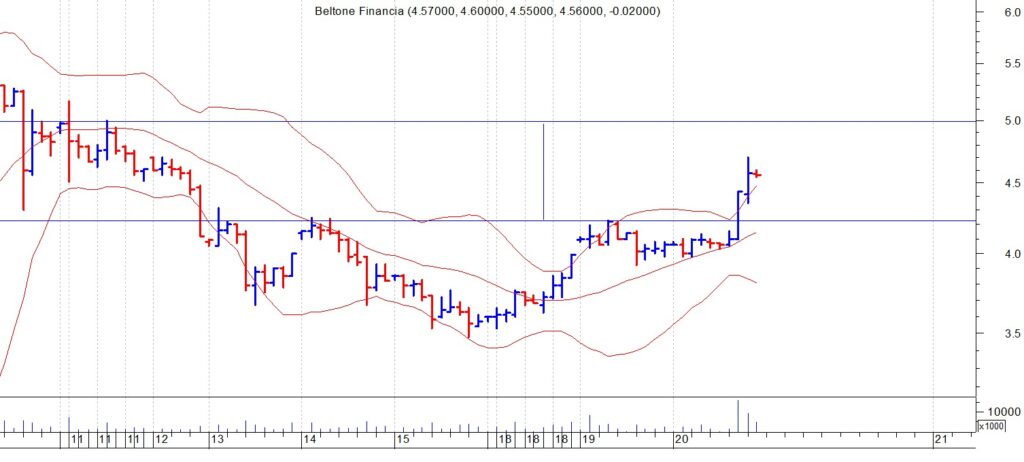This screenshot has height=462, width=1024.
Task: Click date label 15 on time axis
Action: point(402,439)
